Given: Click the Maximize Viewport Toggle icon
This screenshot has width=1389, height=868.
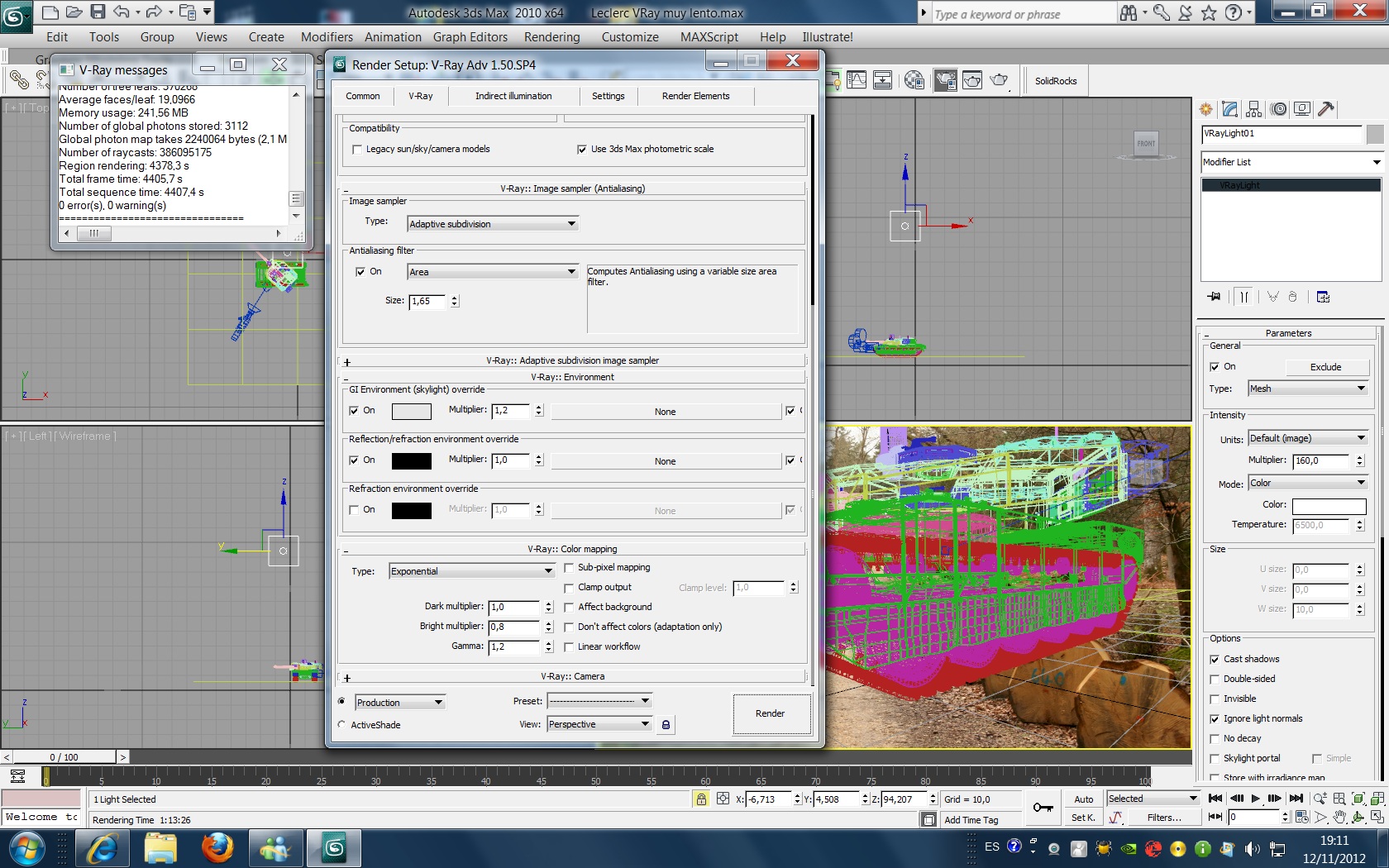Looking at the screenshot, I should click(x=1377, y=817).
